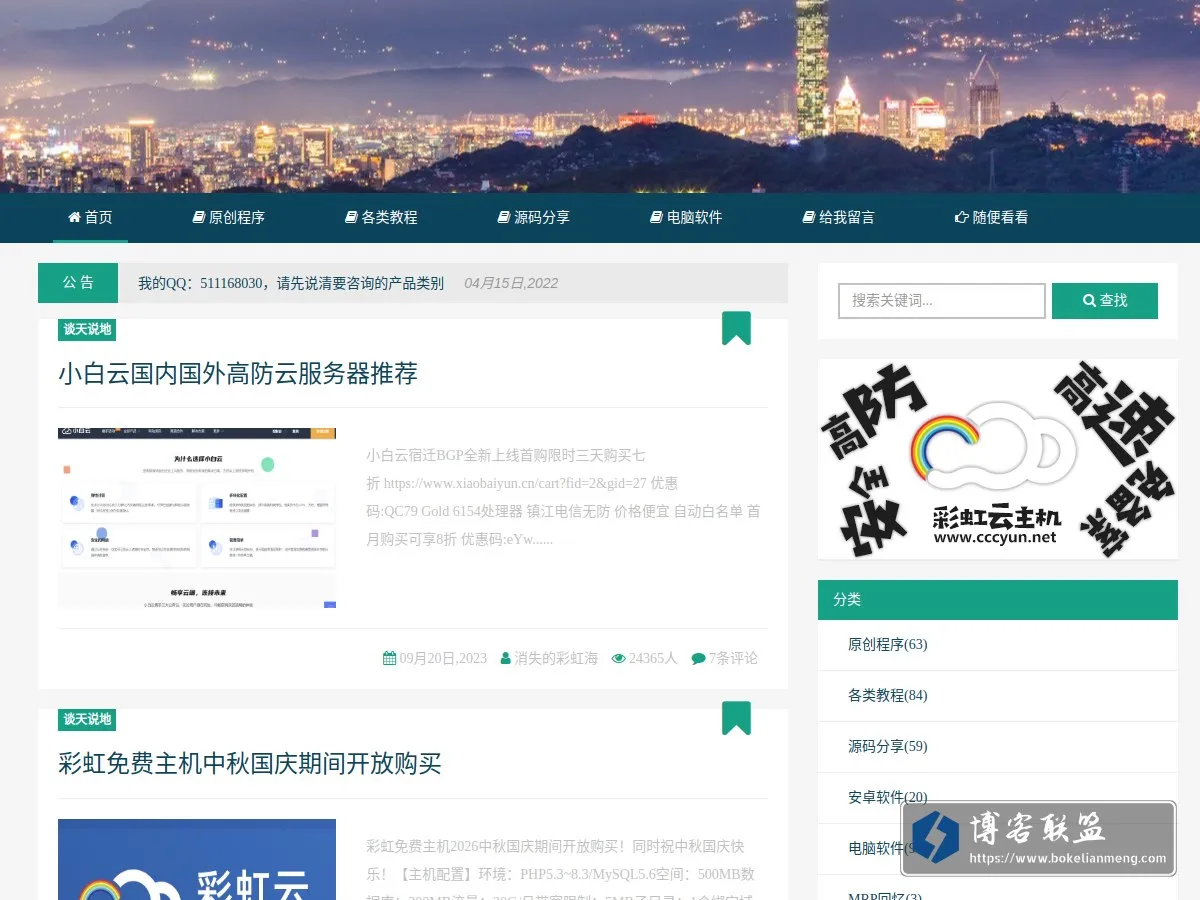The height and width of the screenshot is (900, 1200).
Task: Open the 电脑软件 navigation item
Action: click(686, 217)
